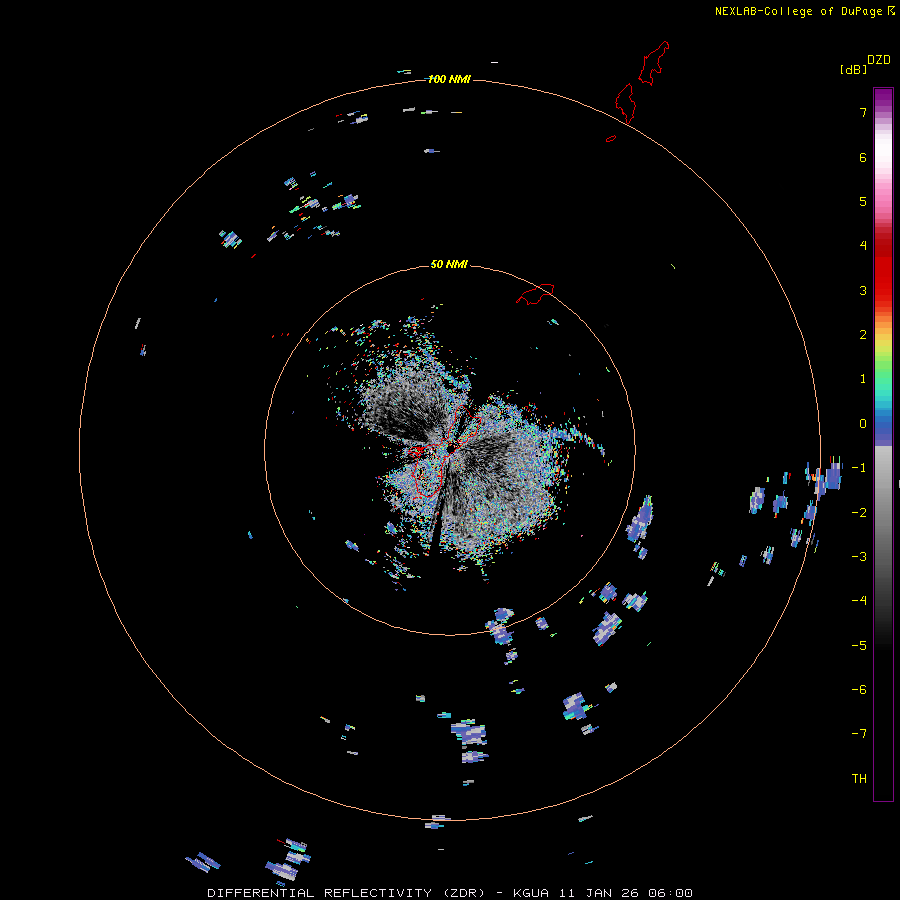900x900 pixels.
Task: Click the TH threshold label on legend
Action: 859,779
